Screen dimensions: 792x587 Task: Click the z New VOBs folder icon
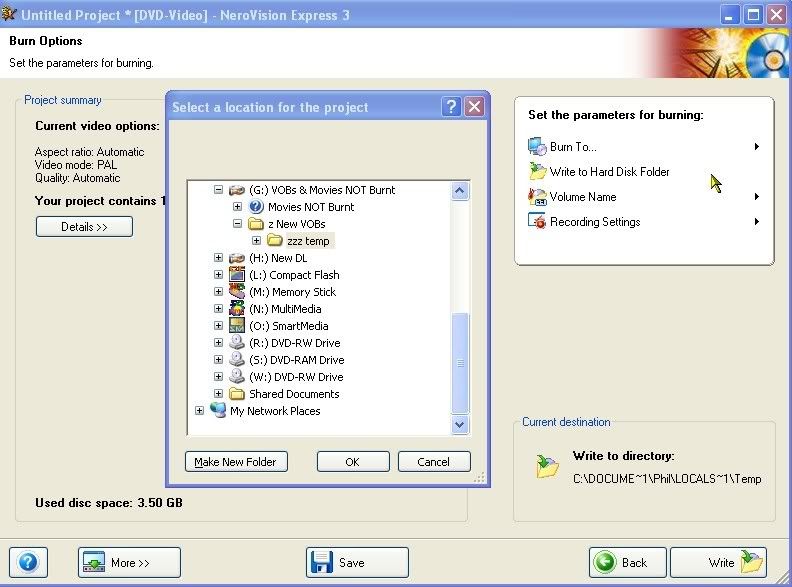coord(256,224)
